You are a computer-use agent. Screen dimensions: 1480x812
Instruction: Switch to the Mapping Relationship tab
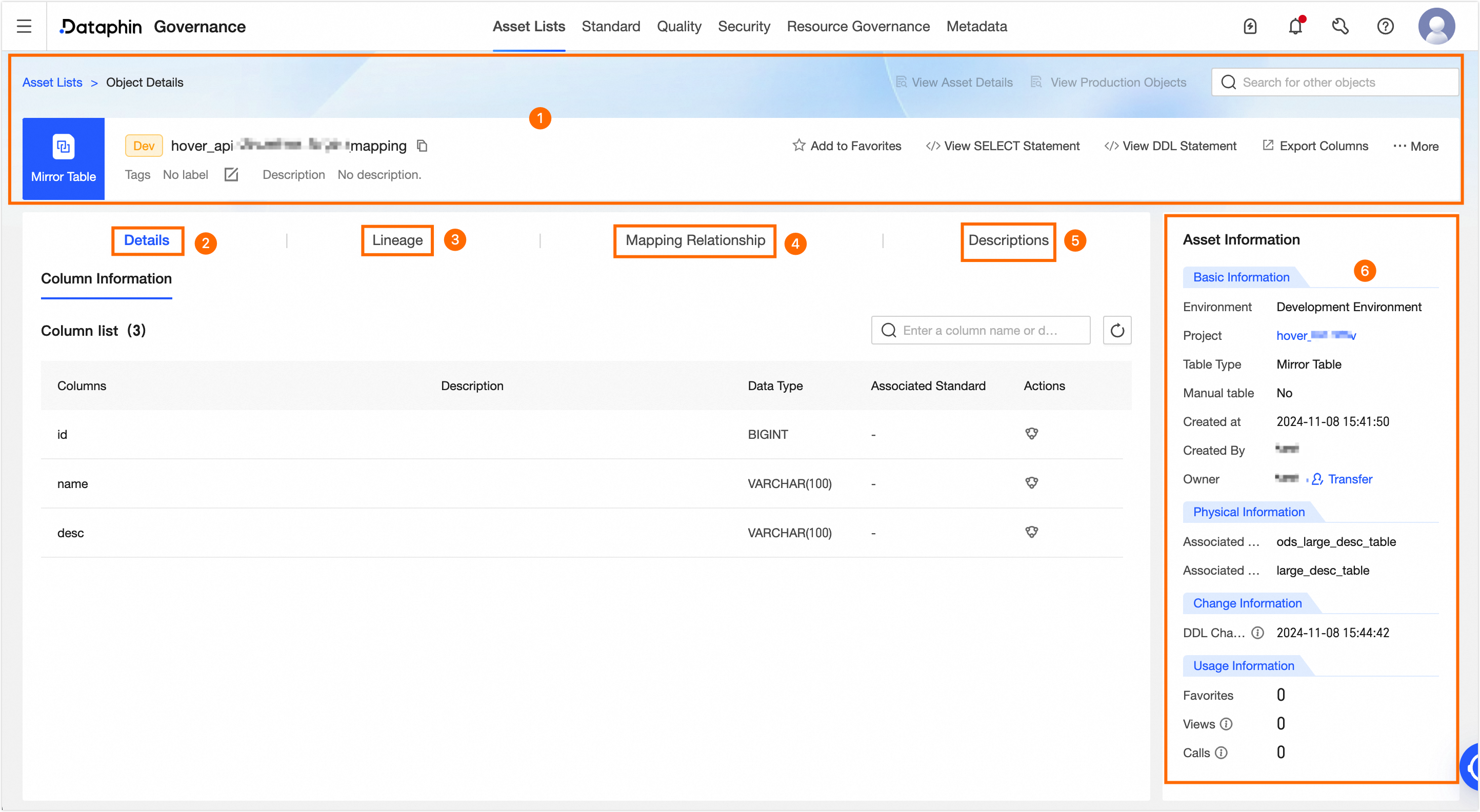[x=695, y=240]
